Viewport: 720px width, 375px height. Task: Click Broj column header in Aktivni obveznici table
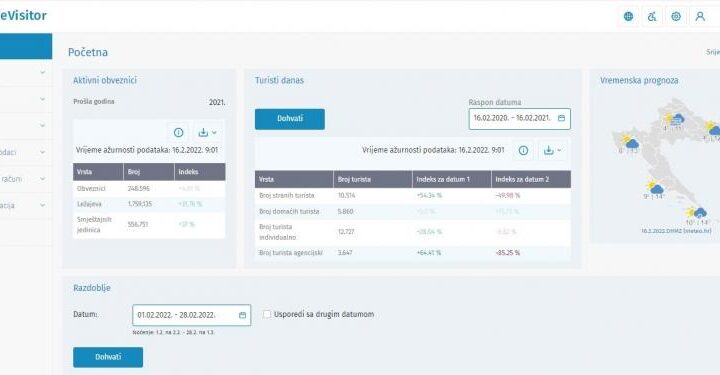149,172
